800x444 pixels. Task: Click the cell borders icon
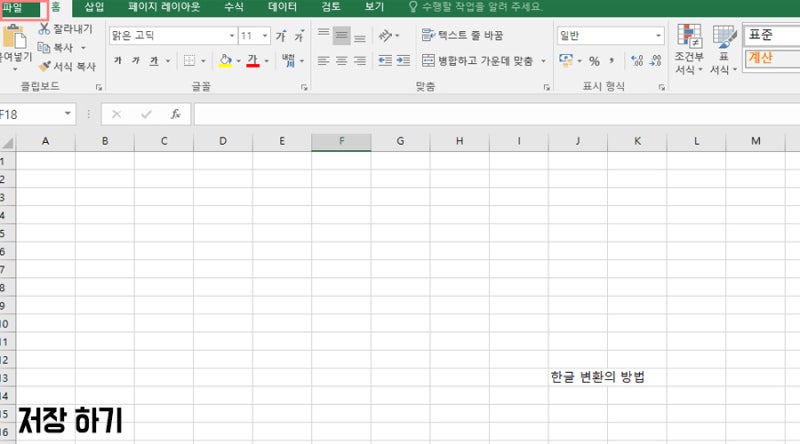tap(189, 61)
